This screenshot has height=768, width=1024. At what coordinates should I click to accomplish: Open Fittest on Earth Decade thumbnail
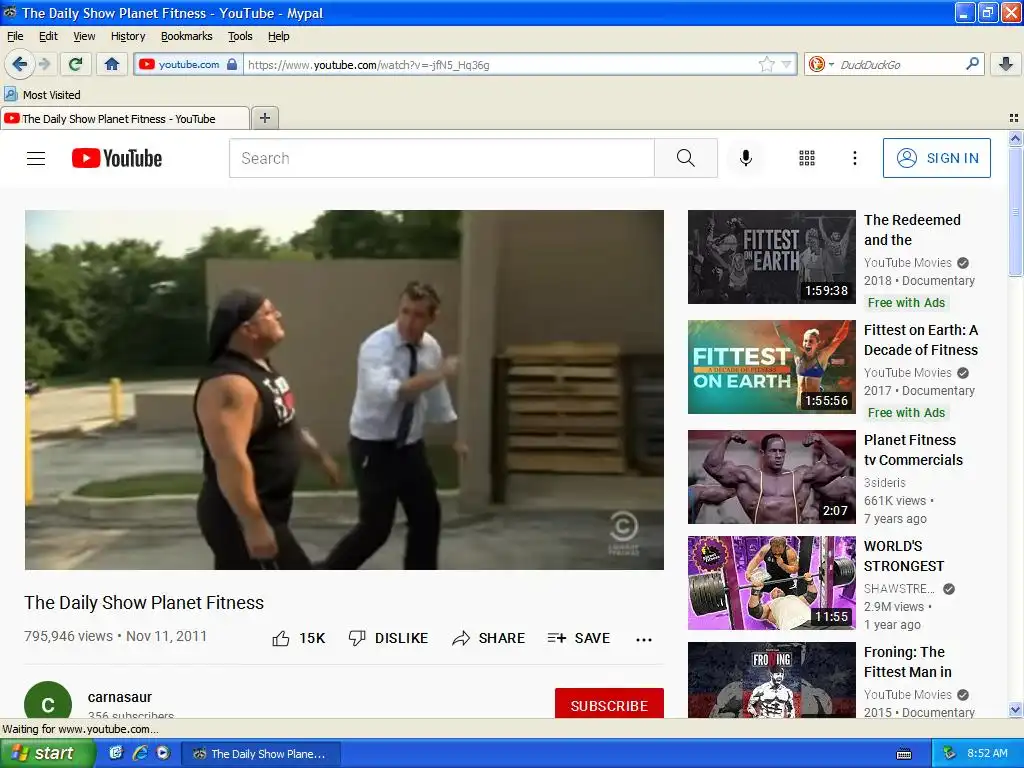tap(771, 366)
